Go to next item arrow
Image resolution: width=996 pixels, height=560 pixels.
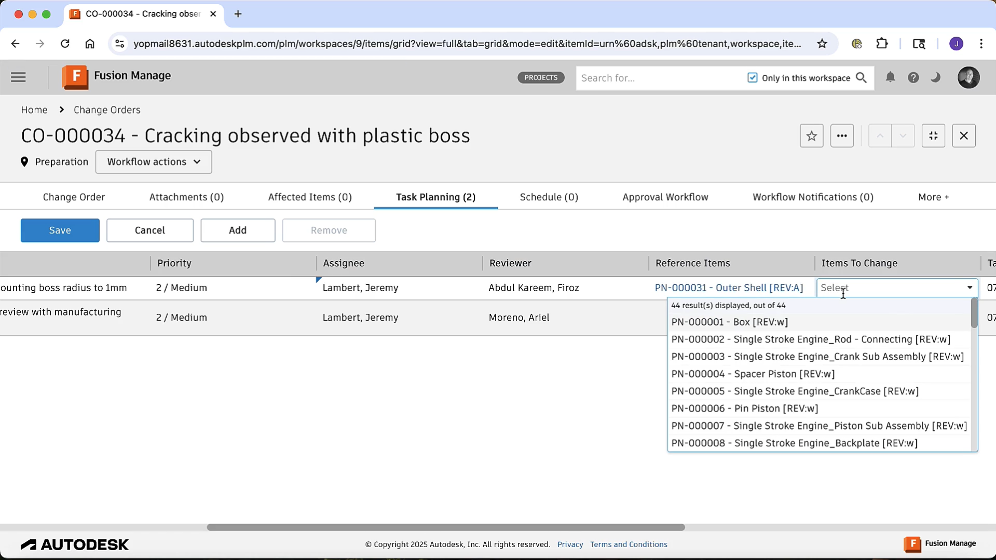click(903, 136)
